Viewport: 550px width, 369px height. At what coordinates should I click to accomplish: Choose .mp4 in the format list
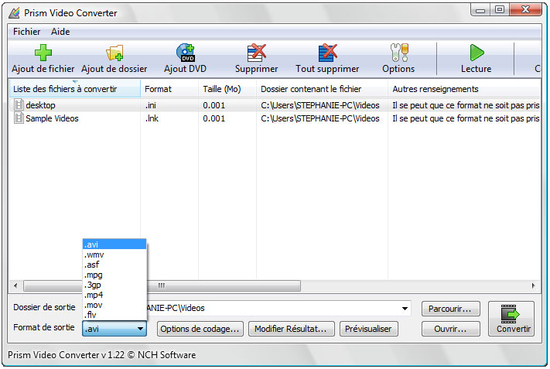tap(114, 295)
